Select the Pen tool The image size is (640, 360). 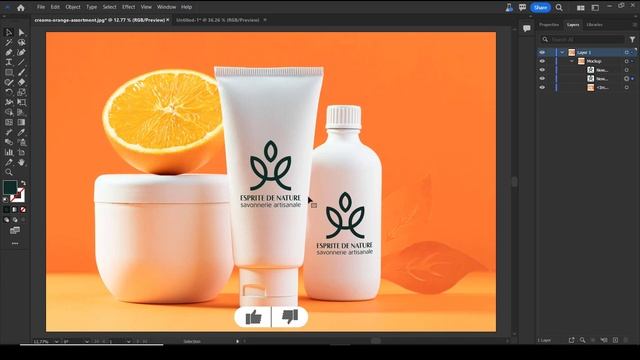pos(9,52)
